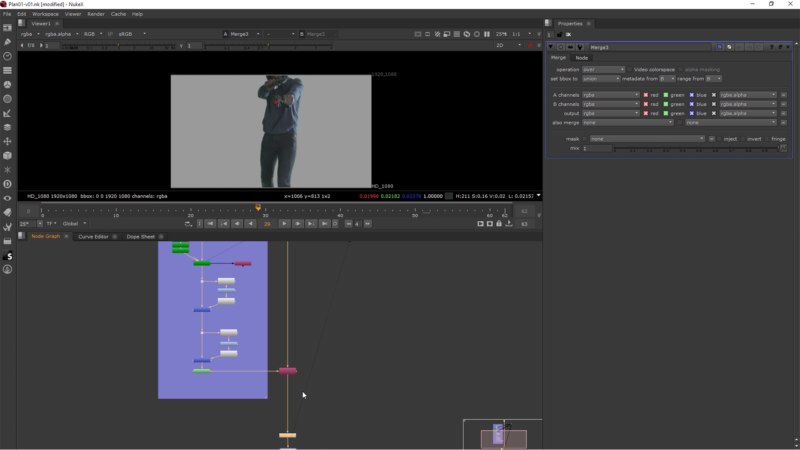Open the File menu
Image resolution: width=800 pixels, height=450 pixels.
(x=7, y=14)
